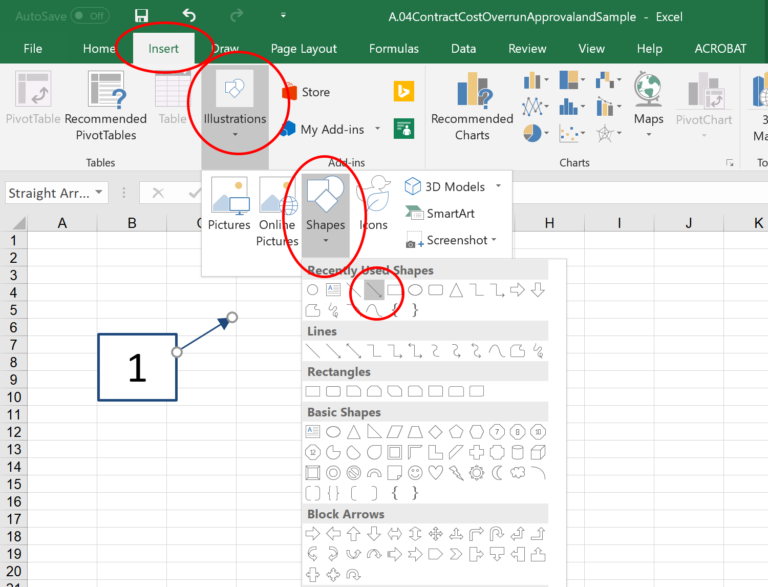Insert the crescent moon shape
This screenshot has height=587, width=768.
pos(497,472)
